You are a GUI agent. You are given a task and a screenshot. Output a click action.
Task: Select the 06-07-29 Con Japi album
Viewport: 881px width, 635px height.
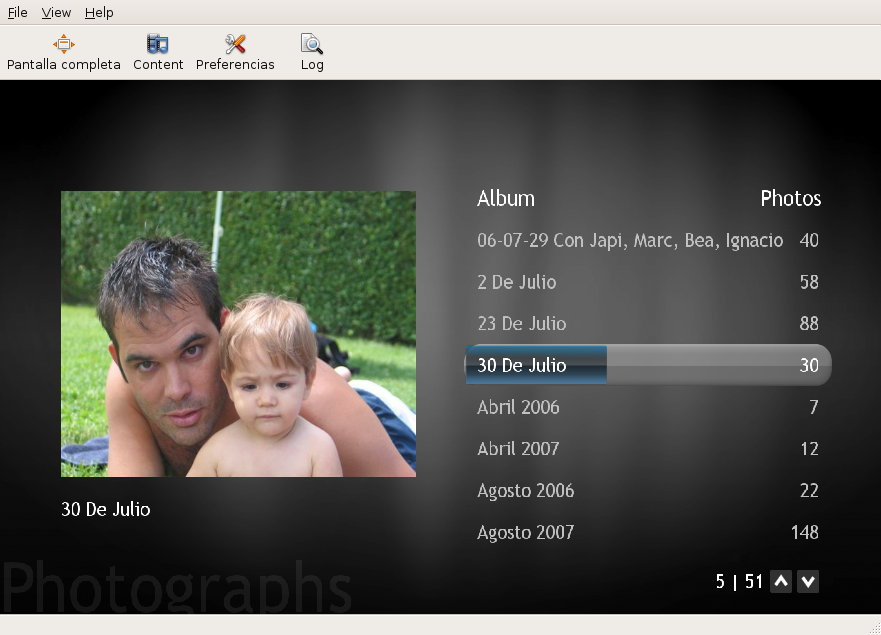[630, 241]
